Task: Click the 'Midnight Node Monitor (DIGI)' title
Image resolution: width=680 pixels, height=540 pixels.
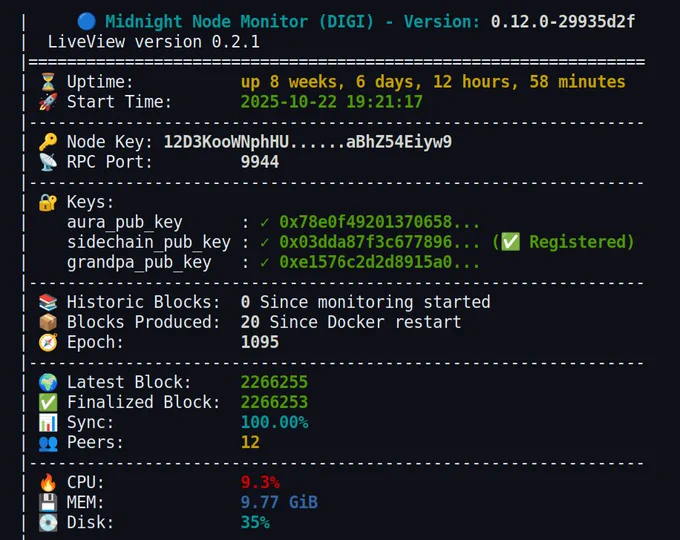Action: [239, 21]
